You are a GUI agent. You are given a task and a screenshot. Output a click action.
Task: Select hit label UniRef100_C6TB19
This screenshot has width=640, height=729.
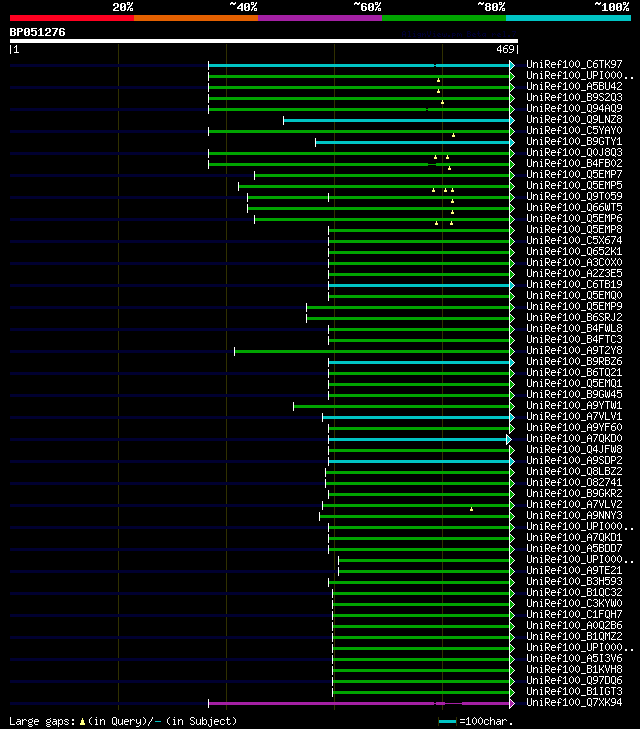point(574,284)
